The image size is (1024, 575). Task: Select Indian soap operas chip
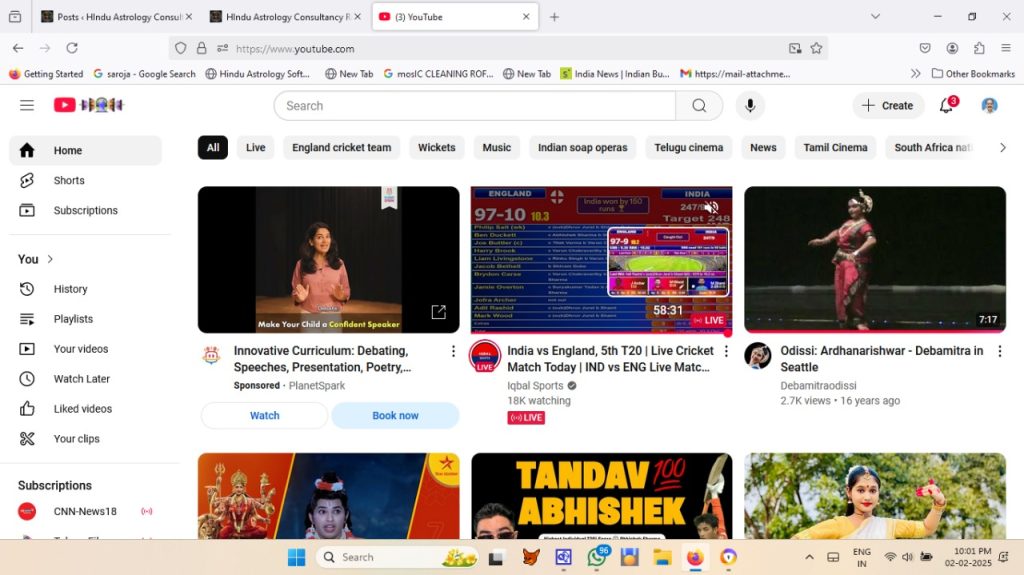583,148
